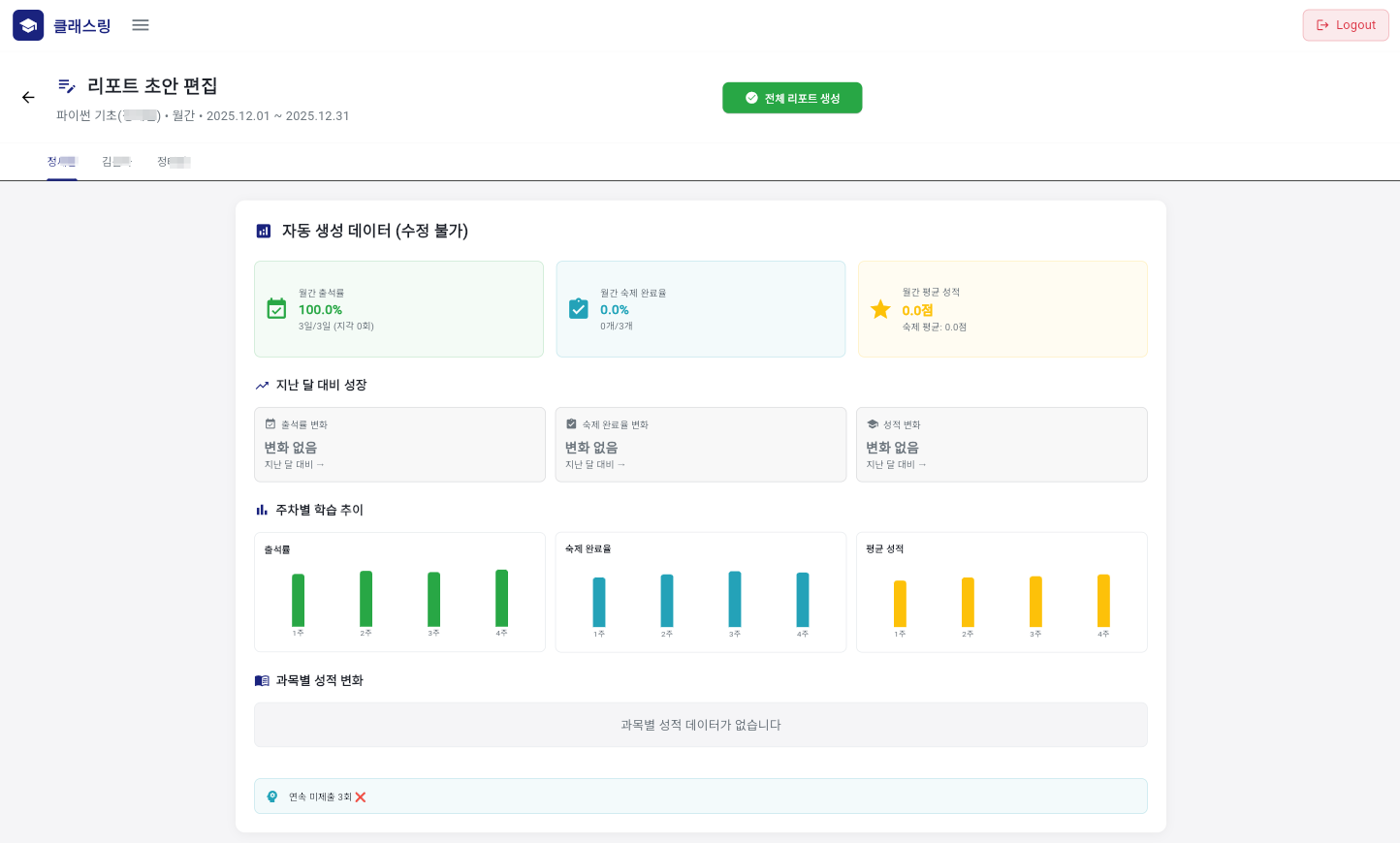Image resolution: width=1400 pixels, height=843 pixels.
Task: Go back using the left arrow
Action: coord(28,97)
